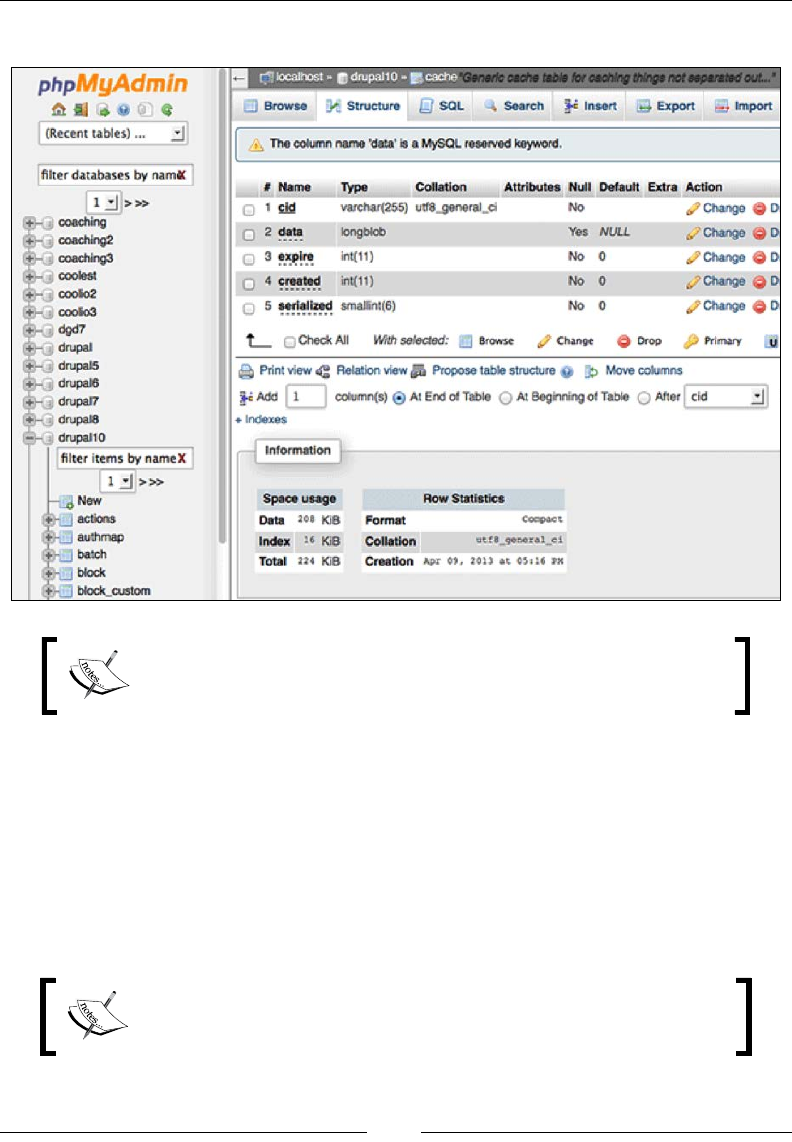
Task: Click the Relation view icon
Action: point(323,371)
